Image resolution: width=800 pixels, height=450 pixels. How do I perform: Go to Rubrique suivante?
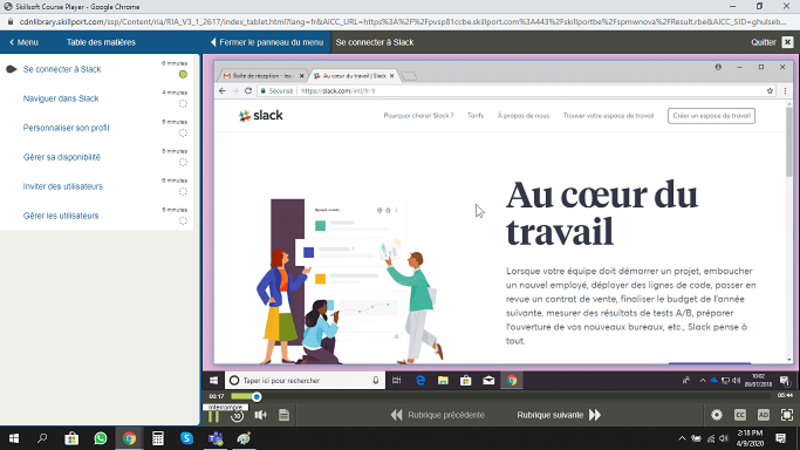click(x=559, y=415)
